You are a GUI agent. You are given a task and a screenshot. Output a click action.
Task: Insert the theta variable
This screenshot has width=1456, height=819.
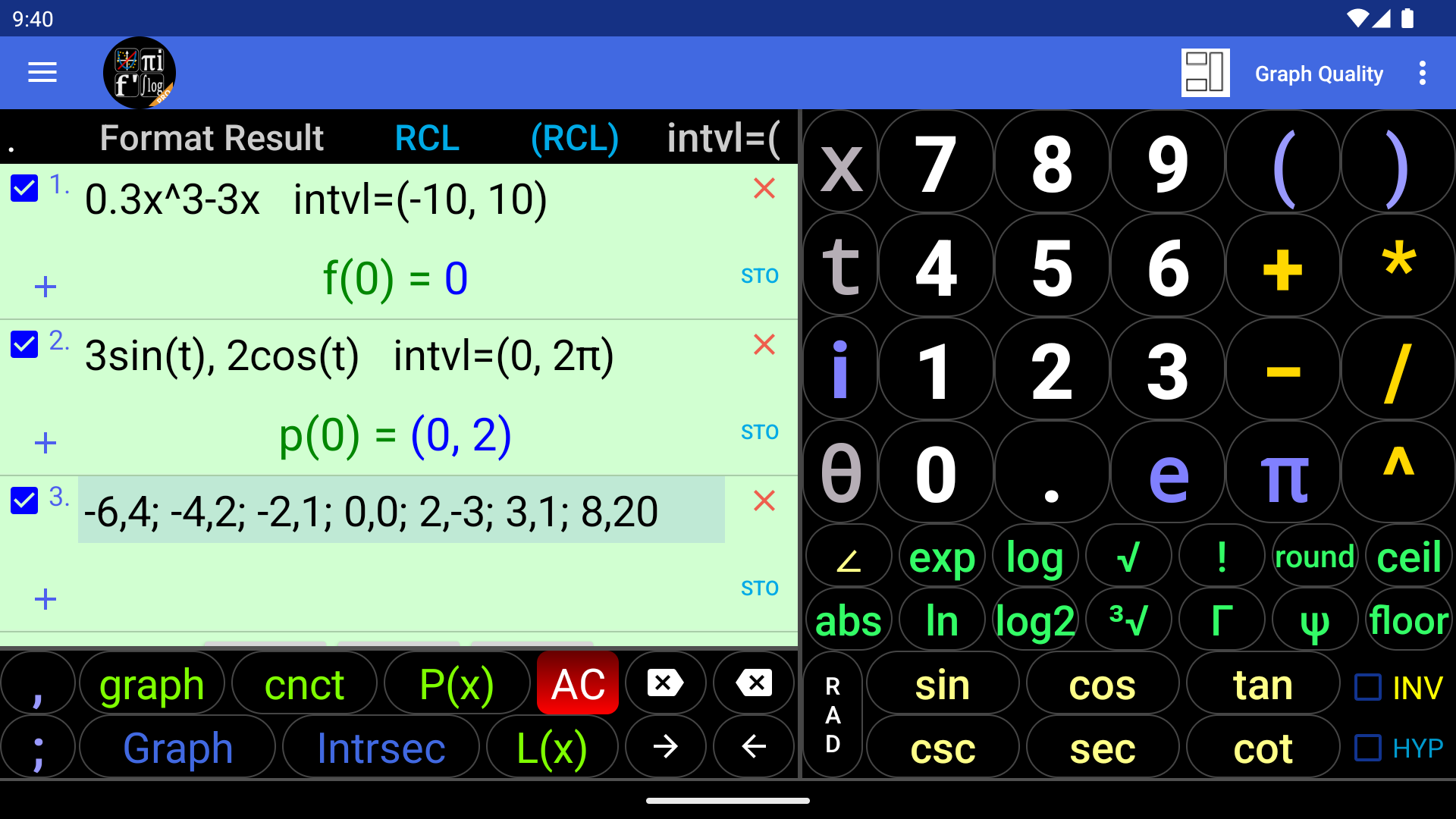point(841,473)
